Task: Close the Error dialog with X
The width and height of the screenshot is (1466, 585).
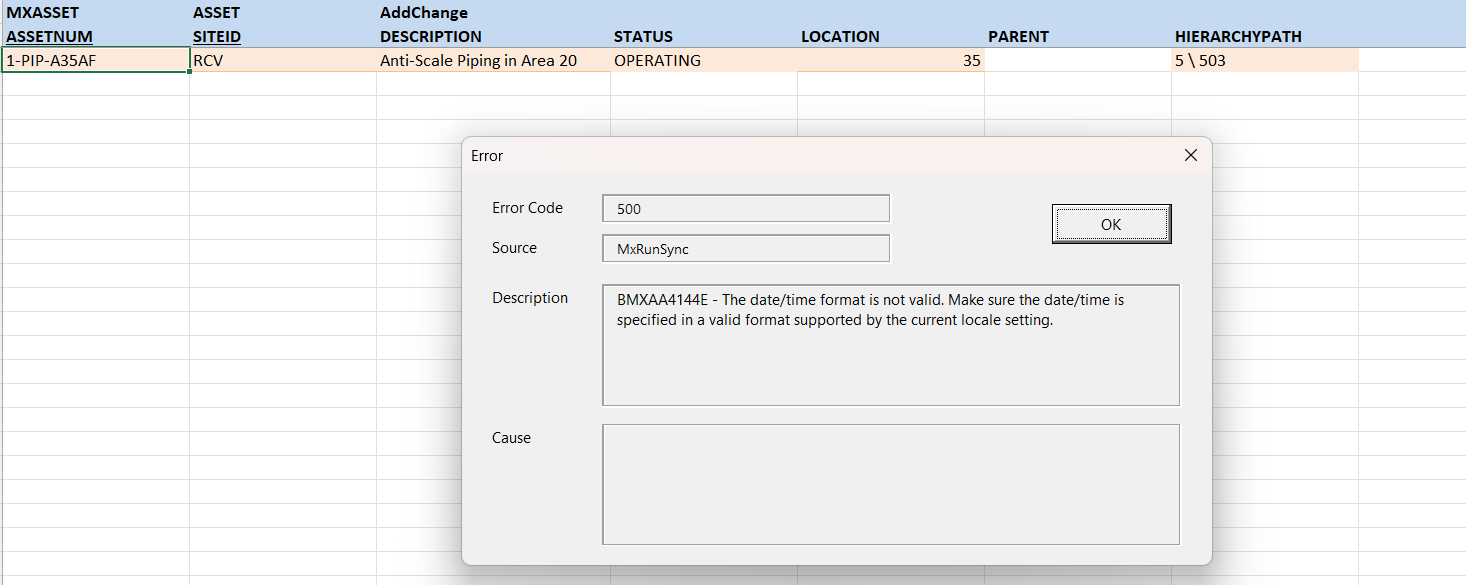Action: [1190, 155]
